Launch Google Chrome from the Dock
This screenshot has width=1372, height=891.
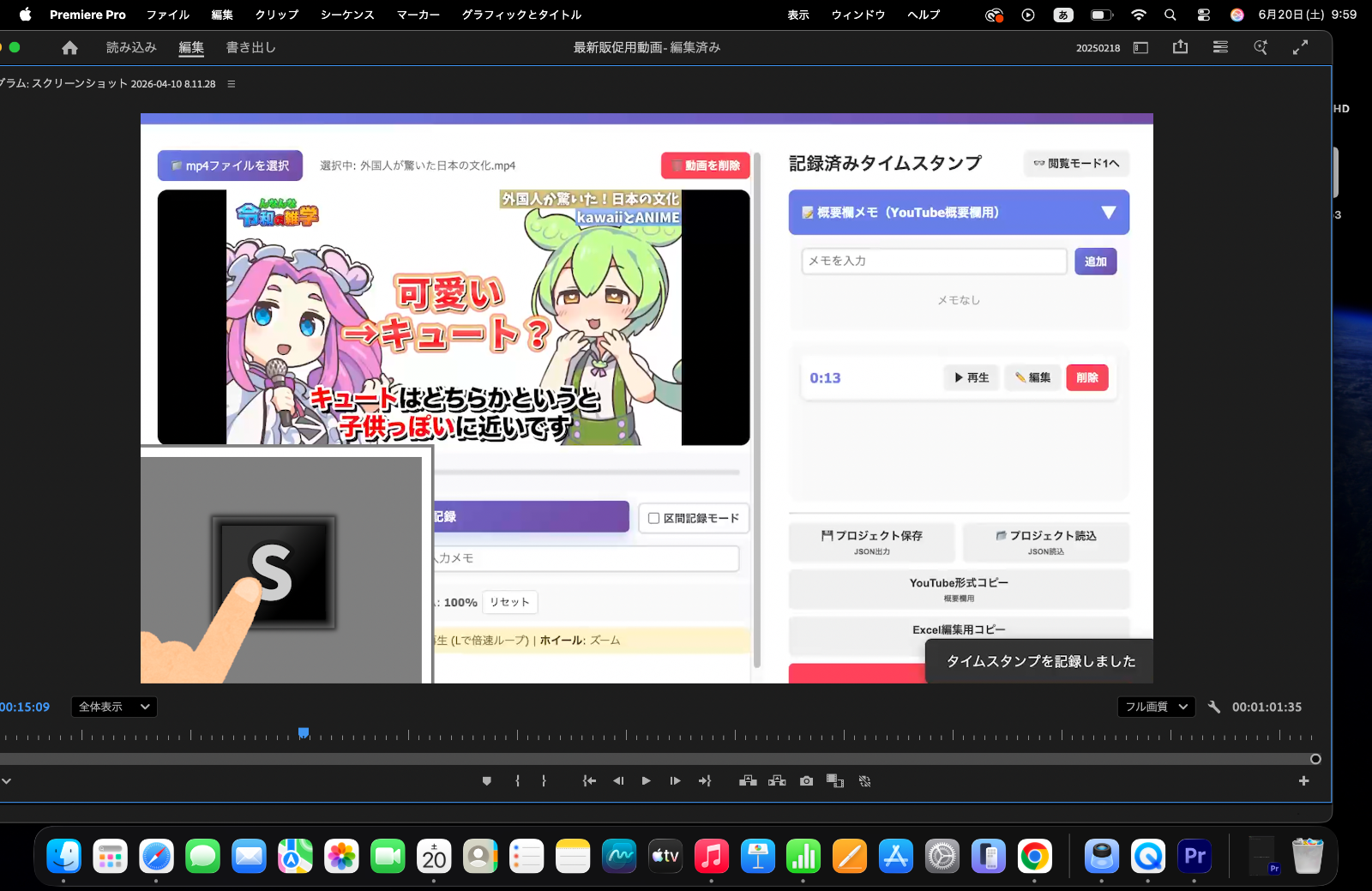click(1035, 856)
